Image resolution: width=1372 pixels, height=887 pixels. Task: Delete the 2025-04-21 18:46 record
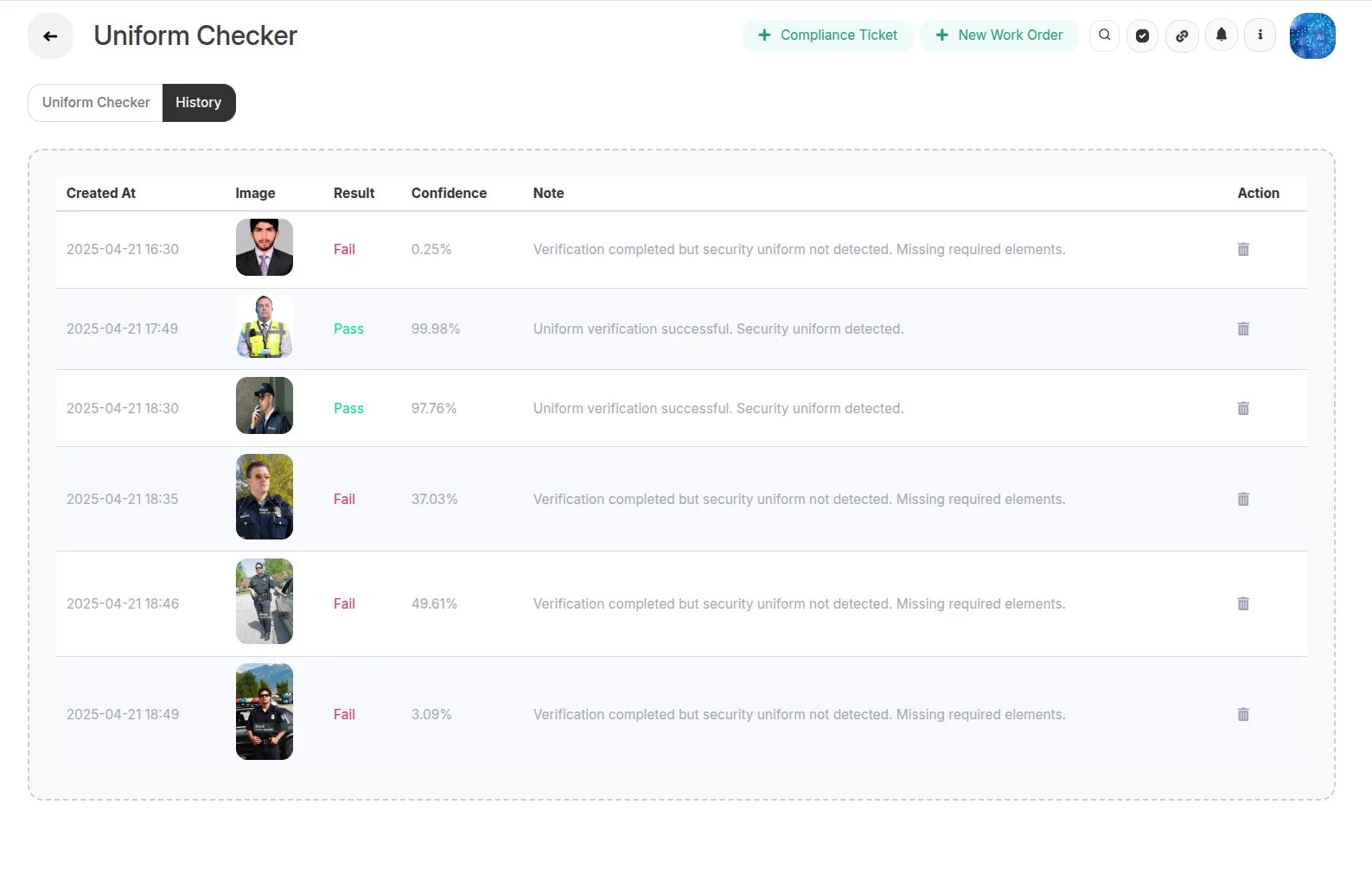click(1243, 603)
